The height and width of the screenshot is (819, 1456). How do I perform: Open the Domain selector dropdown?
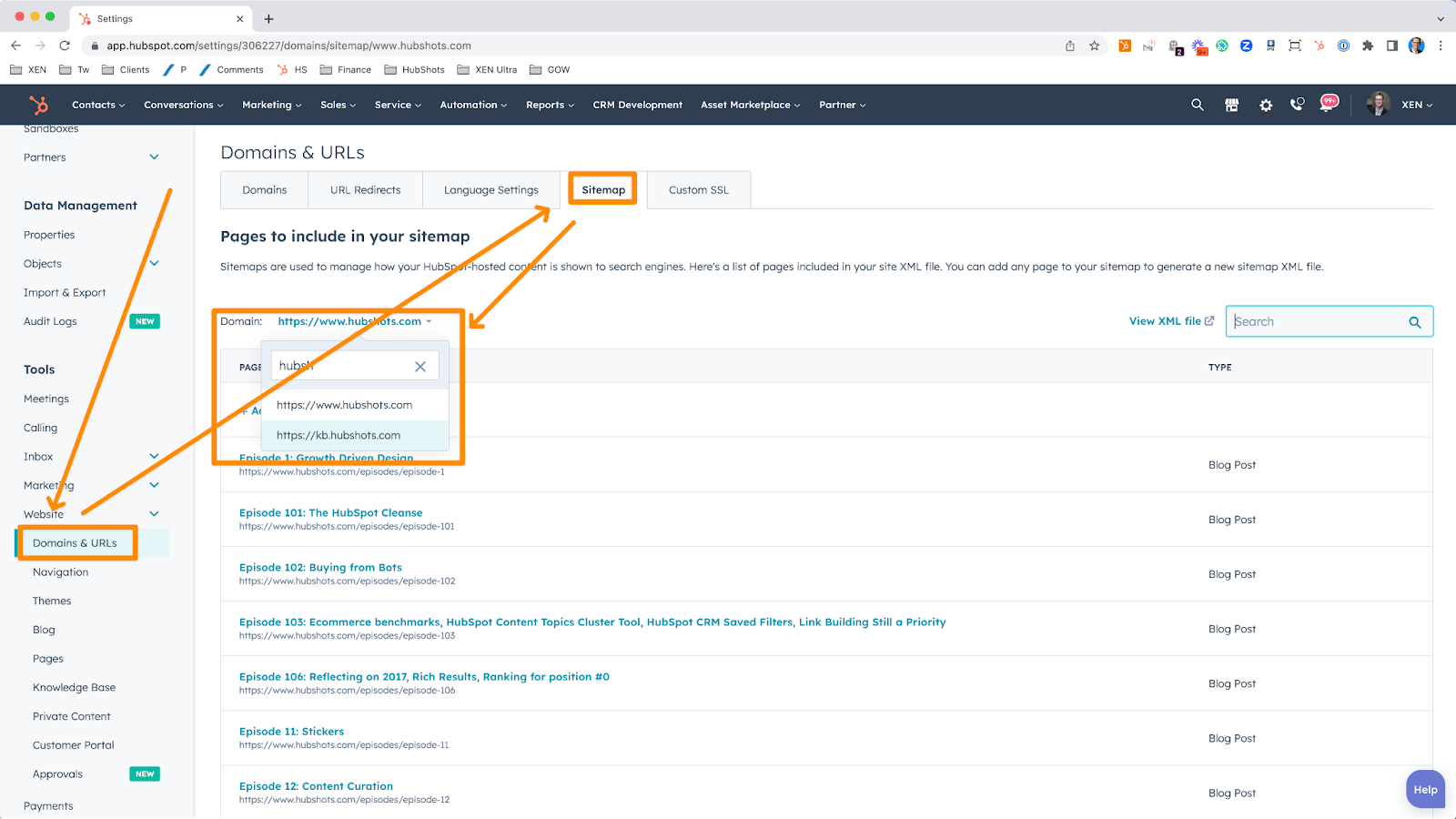(354, 321)
